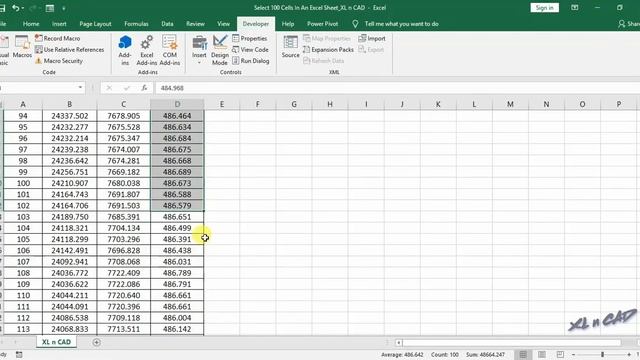The height and width of the screenshot is (360, 640).
Task: Select cell containing 486.651
Action: [177, 217]
